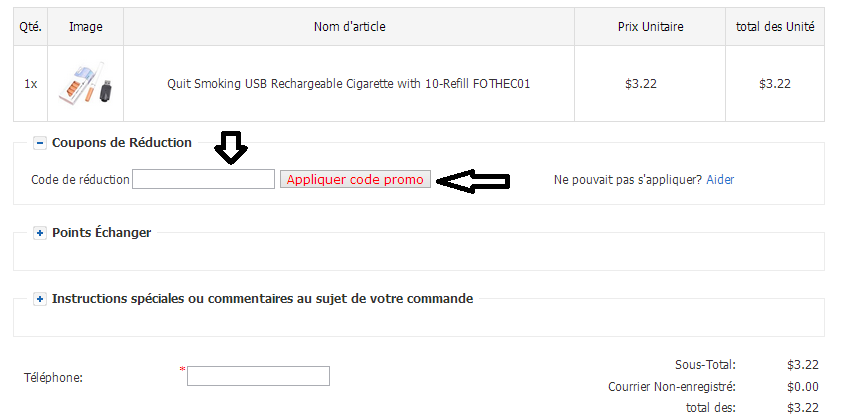Select the Quit Smoking USB Rechargeable Cigarette name

[x=349, y=84]
